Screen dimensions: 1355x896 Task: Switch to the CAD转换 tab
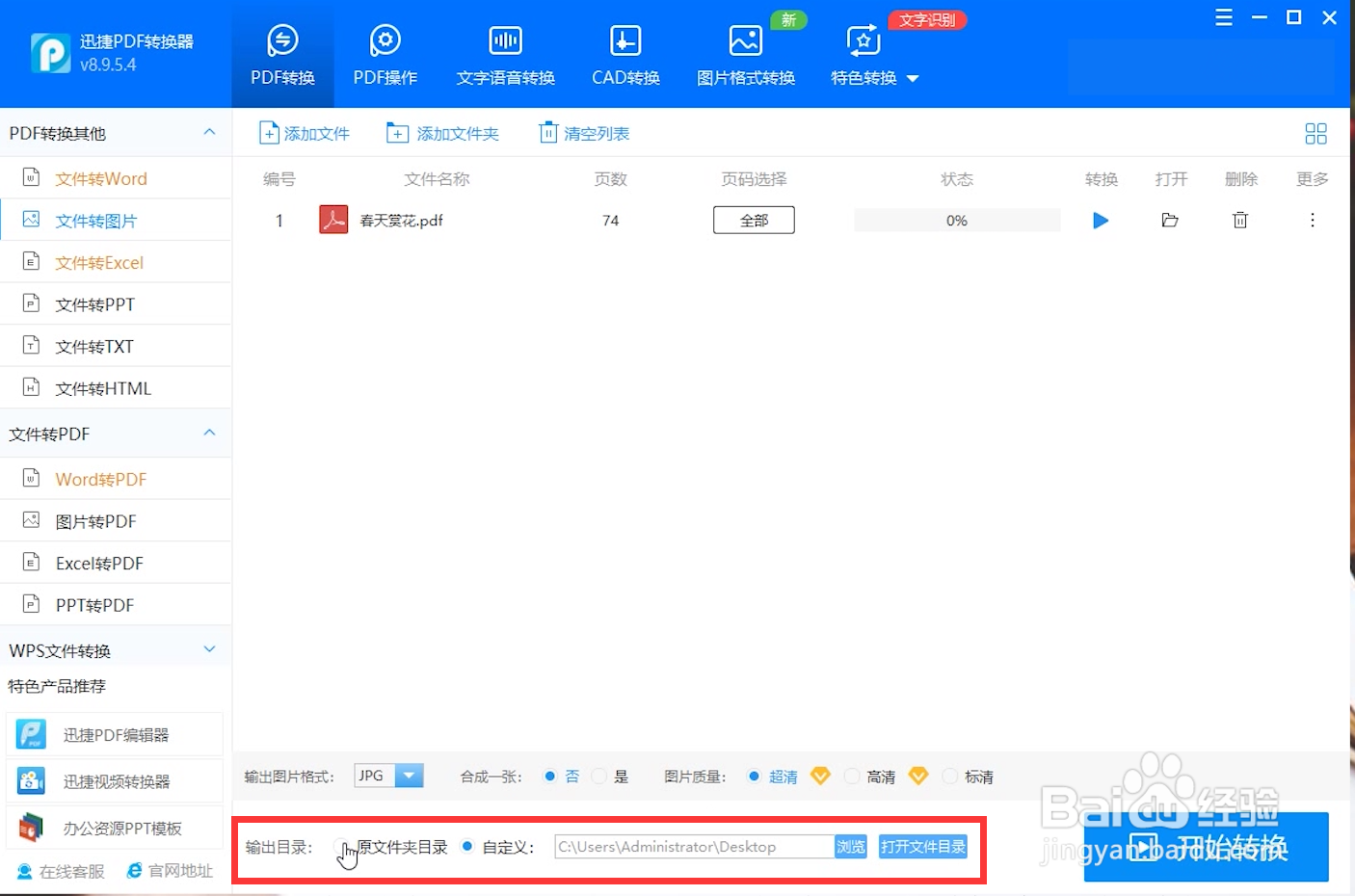624,53
